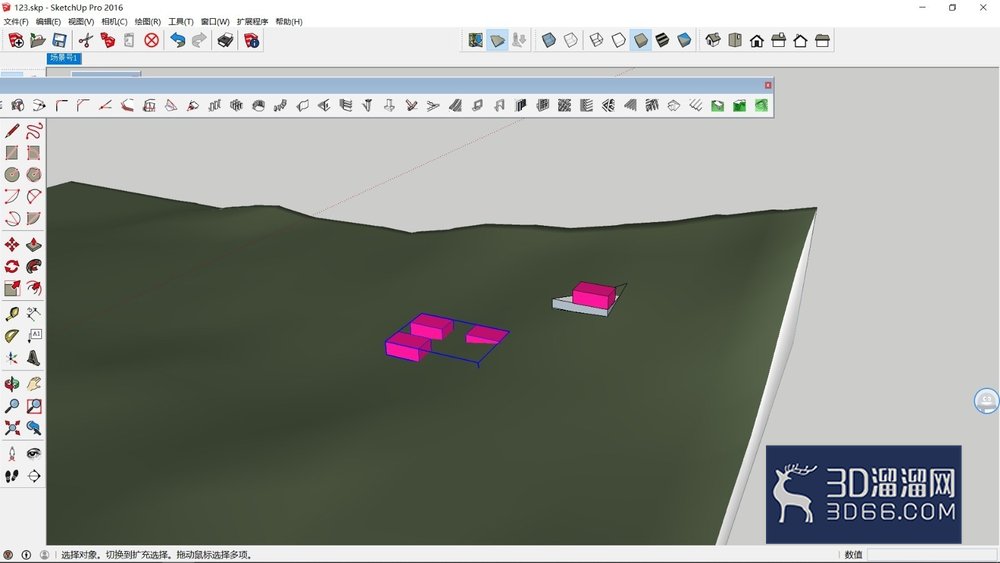Select the Look Around eye tool
This screenshot has width=1000, height=563.
[x=34, y=454]
